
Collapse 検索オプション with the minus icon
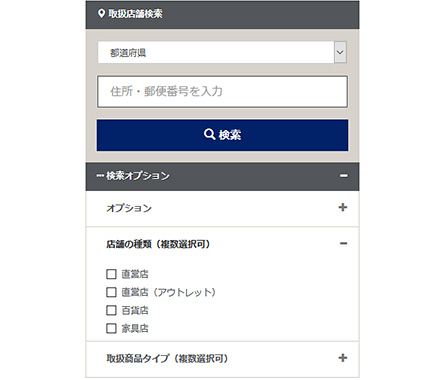(x=344, y=176)
